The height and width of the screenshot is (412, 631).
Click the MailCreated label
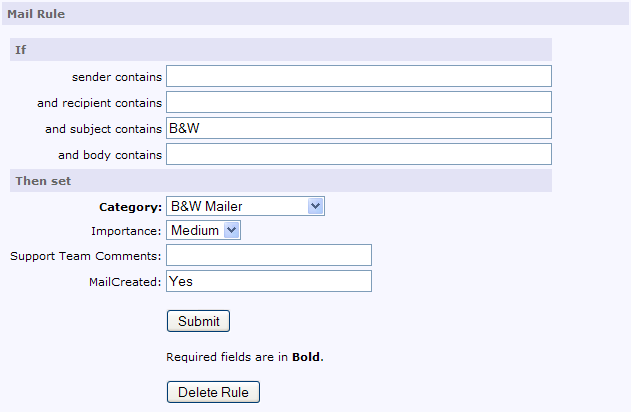[x=125, y=282]
